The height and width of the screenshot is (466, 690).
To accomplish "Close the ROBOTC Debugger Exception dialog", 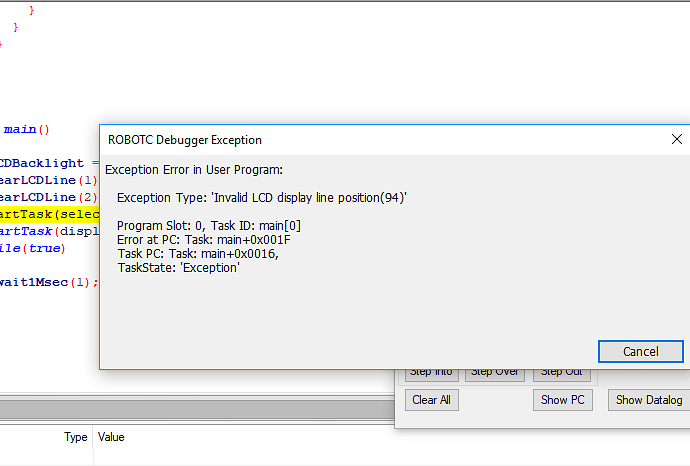I will pyautogui.click(x=676, y=139).
